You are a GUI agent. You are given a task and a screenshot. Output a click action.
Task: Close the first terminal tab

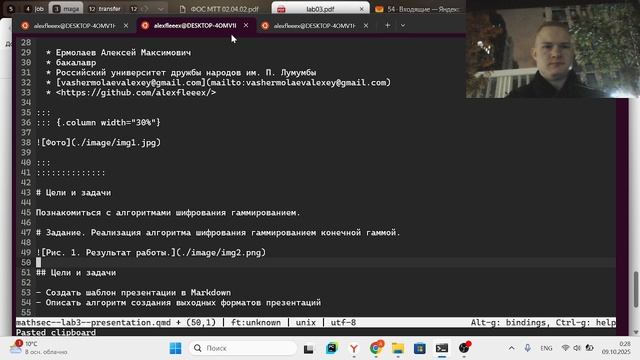pos(126,25)
